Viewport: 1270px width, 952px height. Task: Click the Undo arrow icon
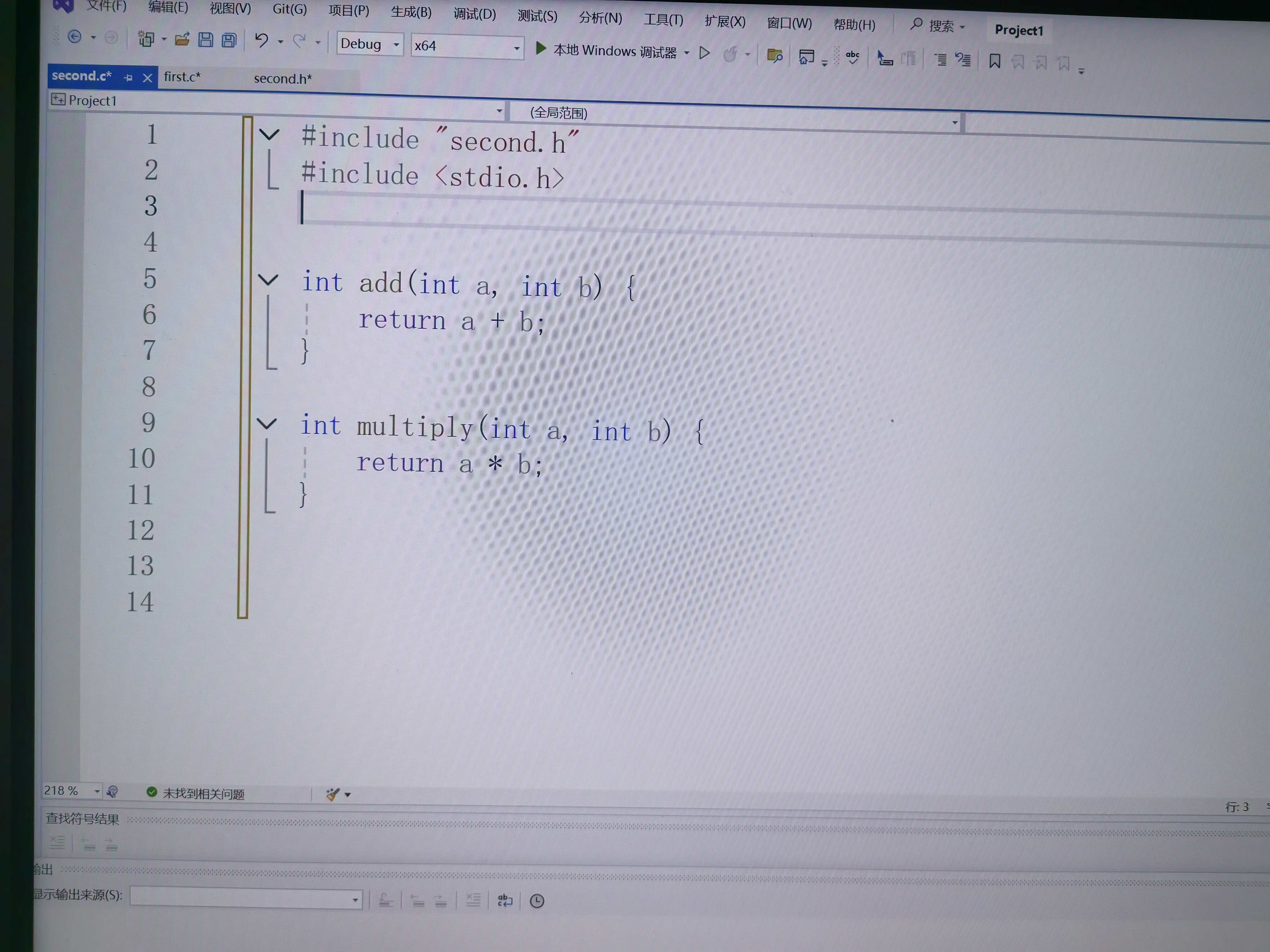(x=261, y=40)
